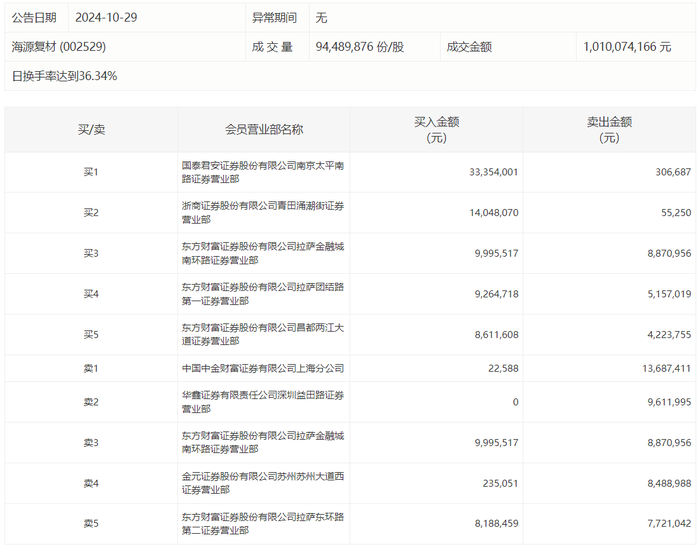The height and width of the screenshot is (549, 700).
Task: Select 东方财富证券 昌都两江大道 branch name
Action: (x=262, y=335)
